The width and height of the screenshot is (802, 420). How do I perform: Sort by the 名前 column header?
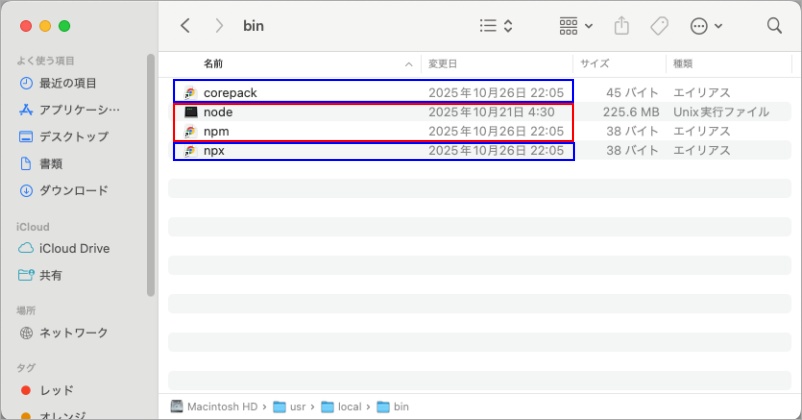coord(214,63)
